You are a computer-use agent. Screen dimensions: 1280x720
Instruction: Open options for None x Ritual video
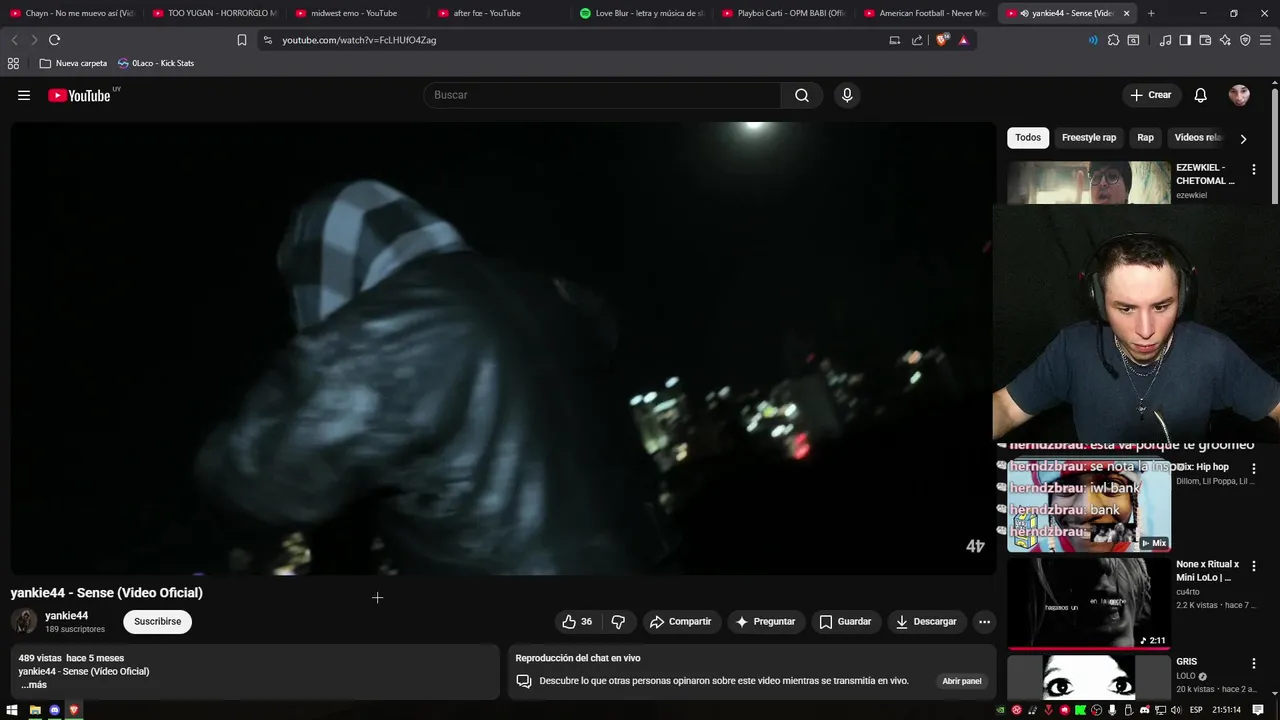pyautogui.click(x=1253, y=566)
